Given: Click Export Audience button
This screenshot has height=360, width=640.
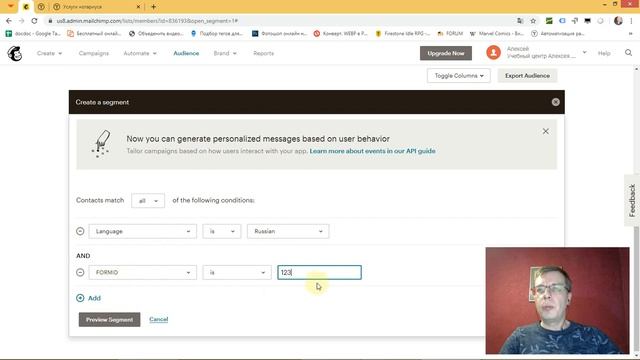Looking at the screenshot, I should click(x=527, y=76).
